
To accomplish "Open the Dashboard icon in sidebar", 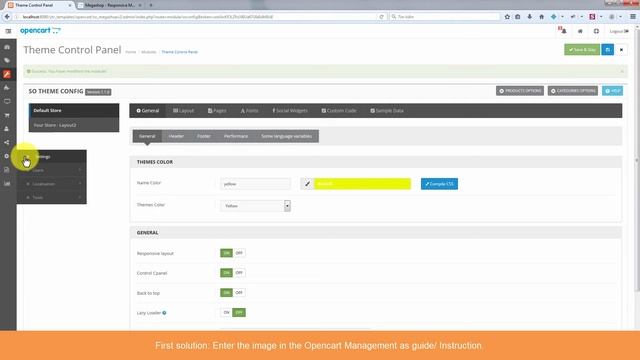I will tap(7, 47).
